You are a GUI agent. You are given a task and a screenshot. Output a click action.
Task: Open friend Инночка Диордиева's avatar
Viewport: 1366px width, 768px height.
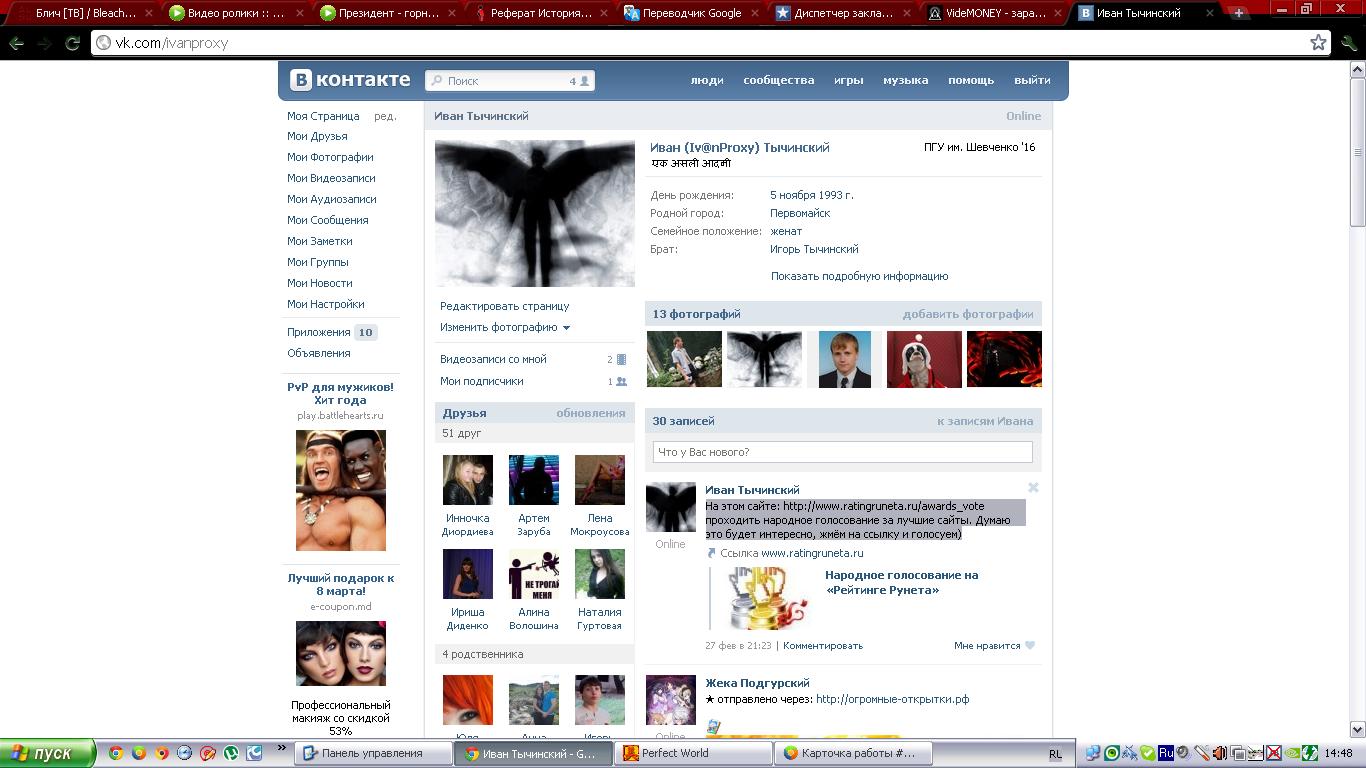point(468,480)
